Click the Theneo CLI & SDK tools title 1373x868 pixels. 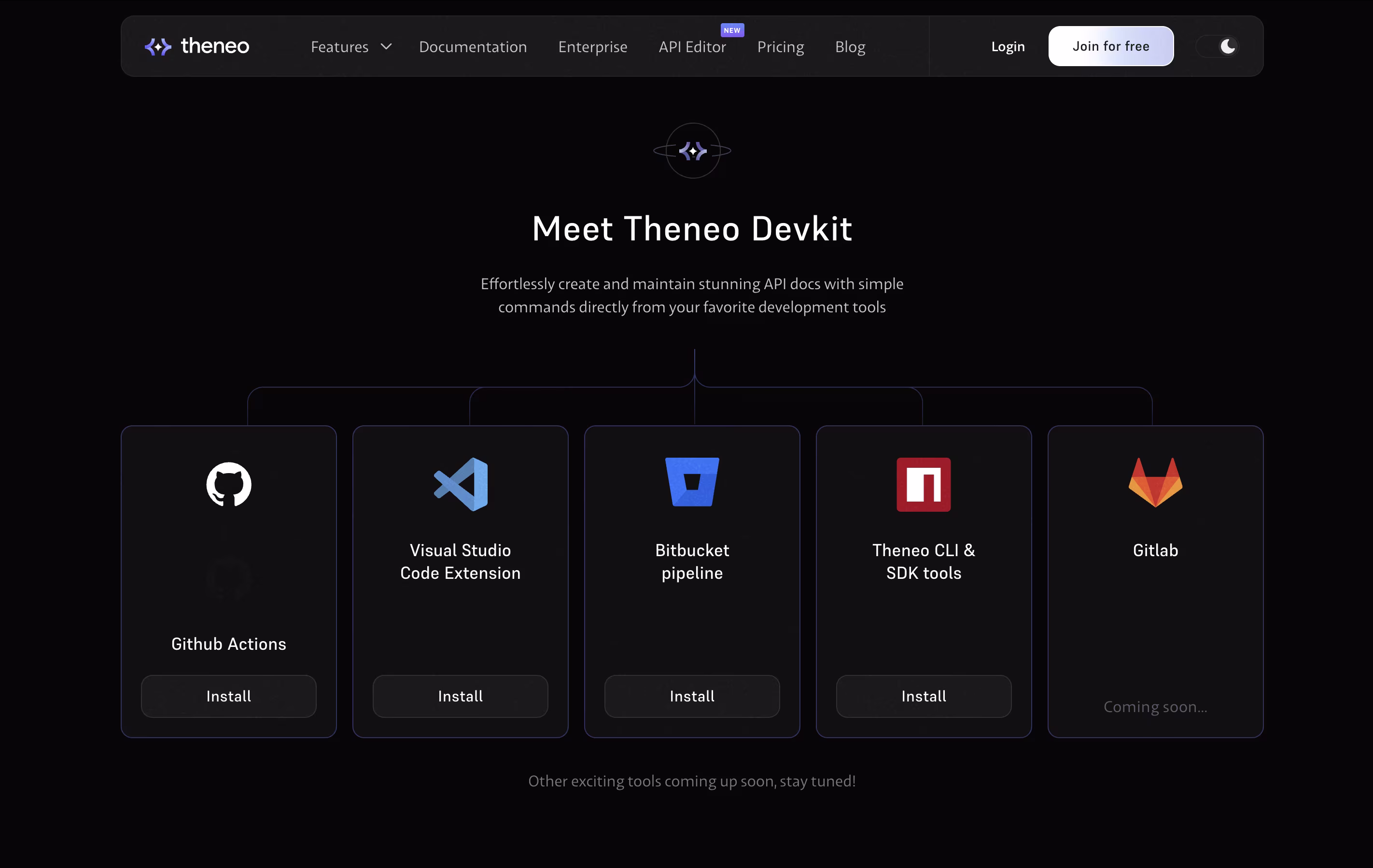924,562
